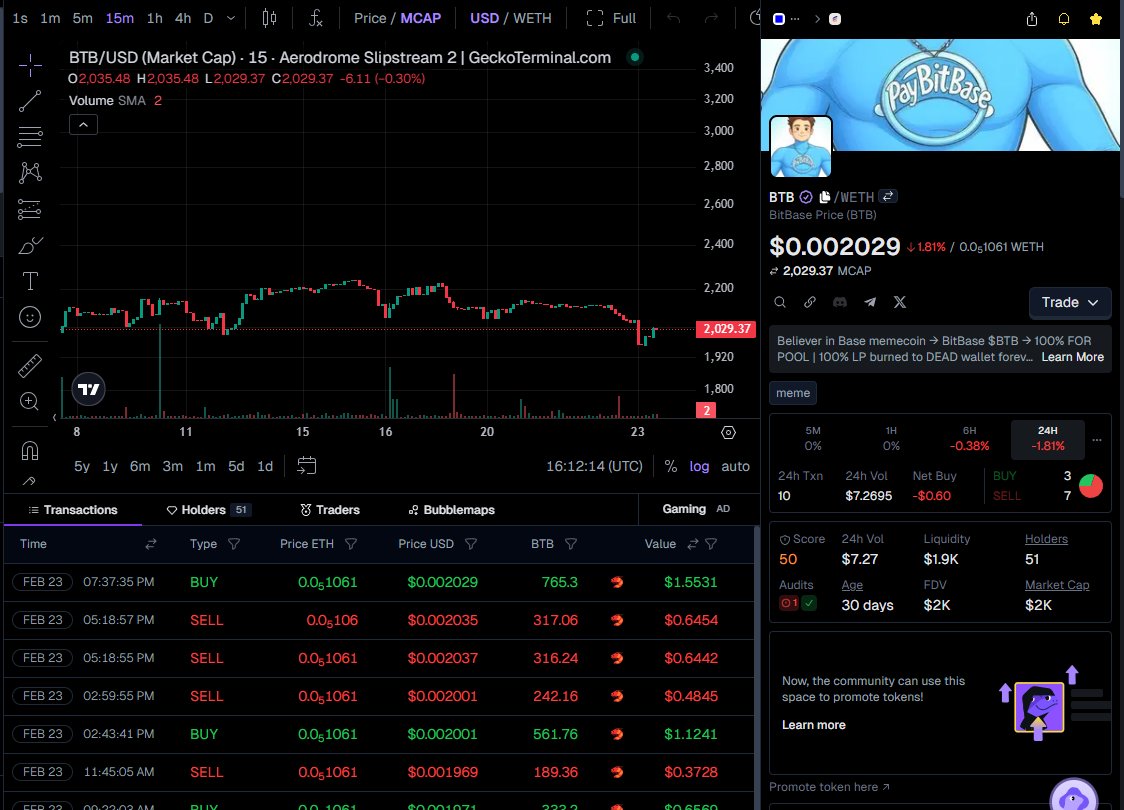The width and height of the screenshot is (1124, 810).
Task: Switch the chart to log scale
Action: pos(699,466)
